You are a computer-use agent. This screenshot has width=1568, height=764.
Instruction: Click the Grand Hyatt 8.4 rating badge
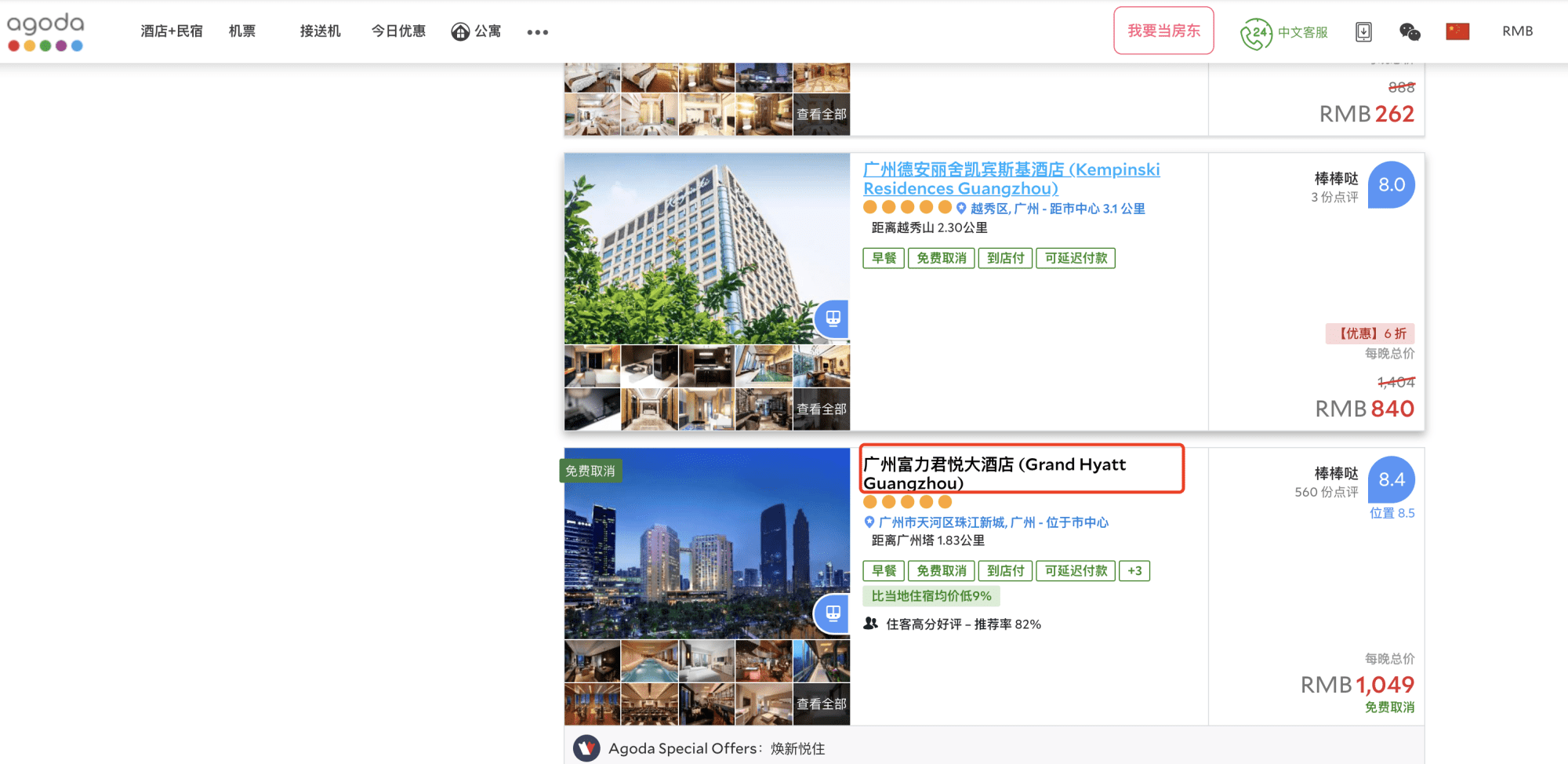(x=1392, y=479)
